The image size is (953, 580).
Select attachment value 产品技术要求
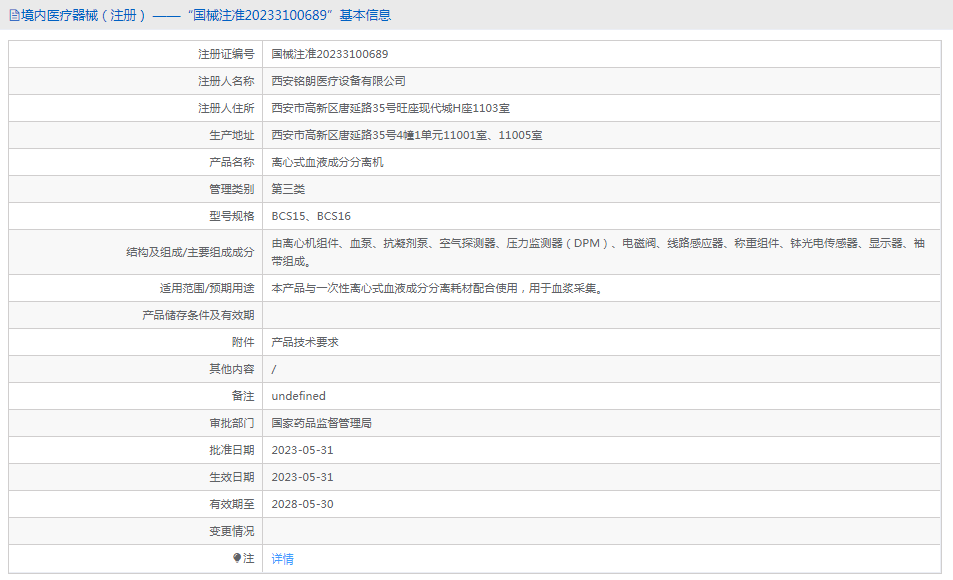tap(305, 342)
